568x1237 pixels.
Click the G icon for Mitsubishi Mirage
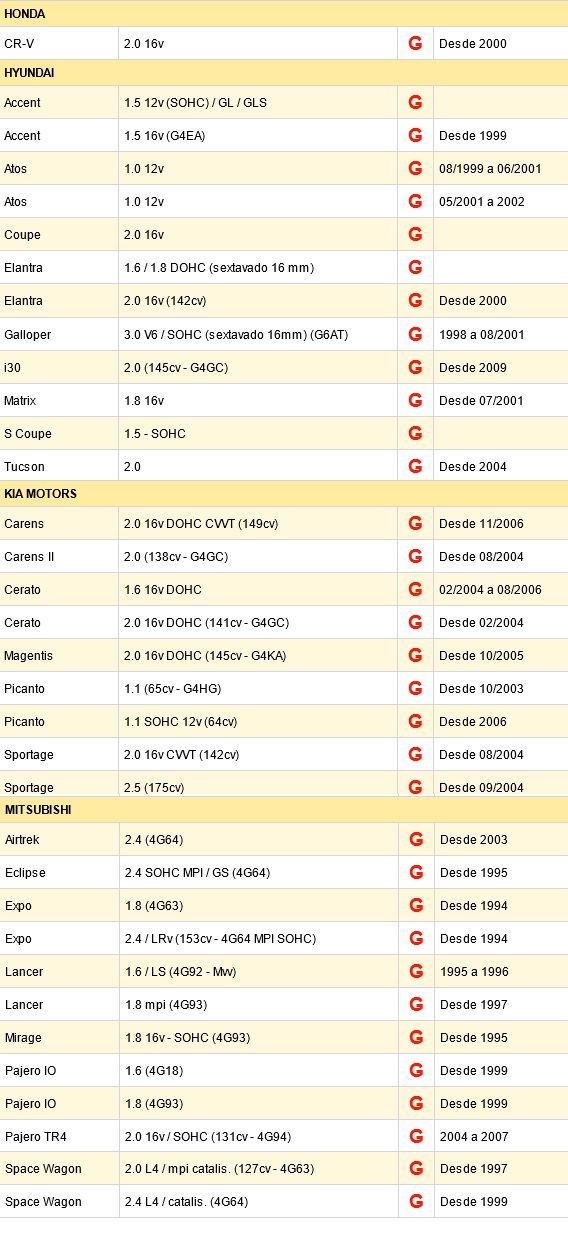pyautogui.click(x=415, y=1037)
